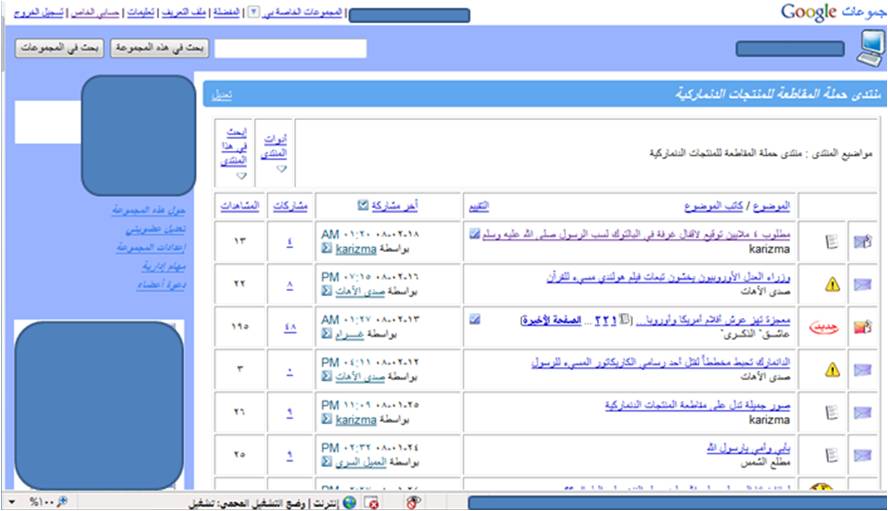Toggle the rating checkmark on the first topic row

point(474,233)
